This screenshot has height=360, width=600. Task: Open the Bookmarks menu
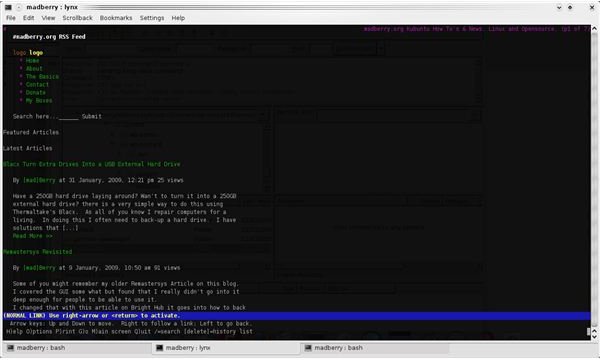coord(116,18)
